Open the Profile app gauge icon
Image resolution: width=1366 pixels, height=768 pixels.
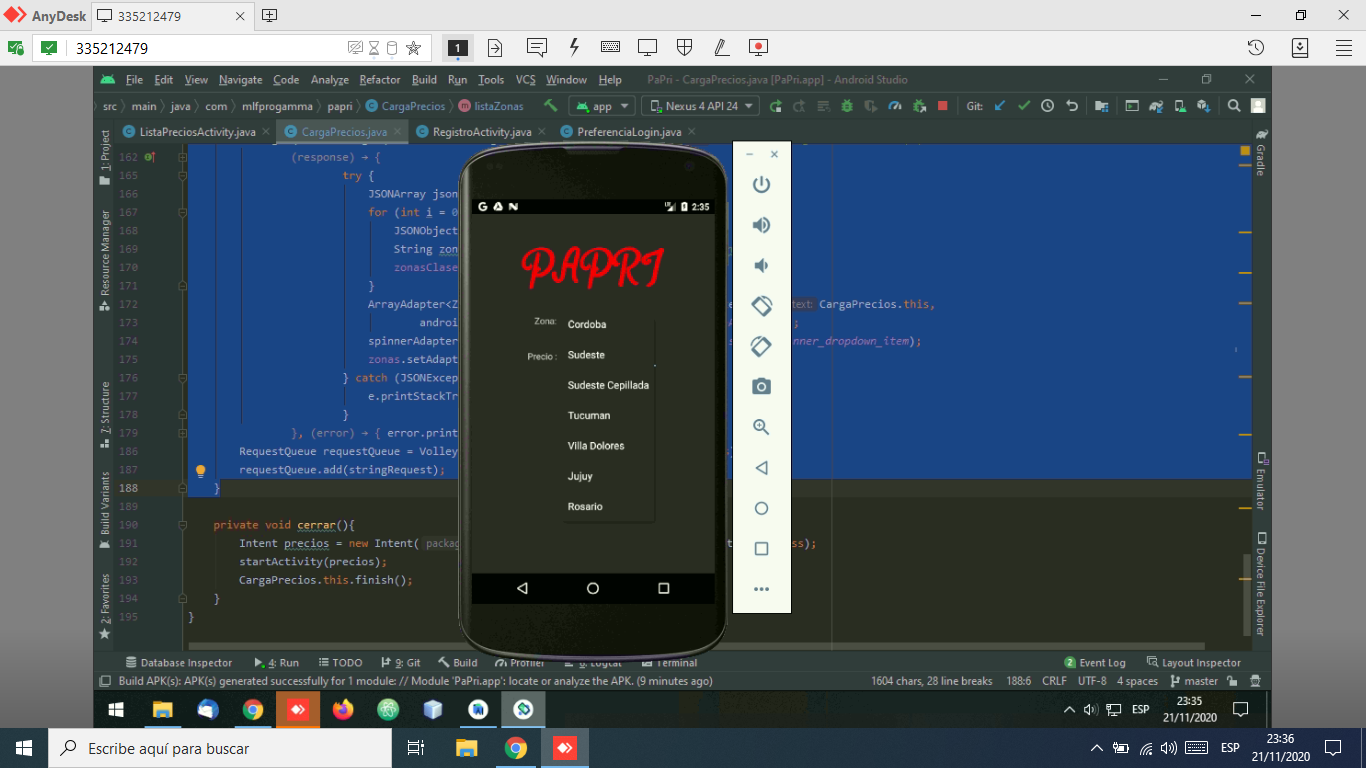click(895, 105)
